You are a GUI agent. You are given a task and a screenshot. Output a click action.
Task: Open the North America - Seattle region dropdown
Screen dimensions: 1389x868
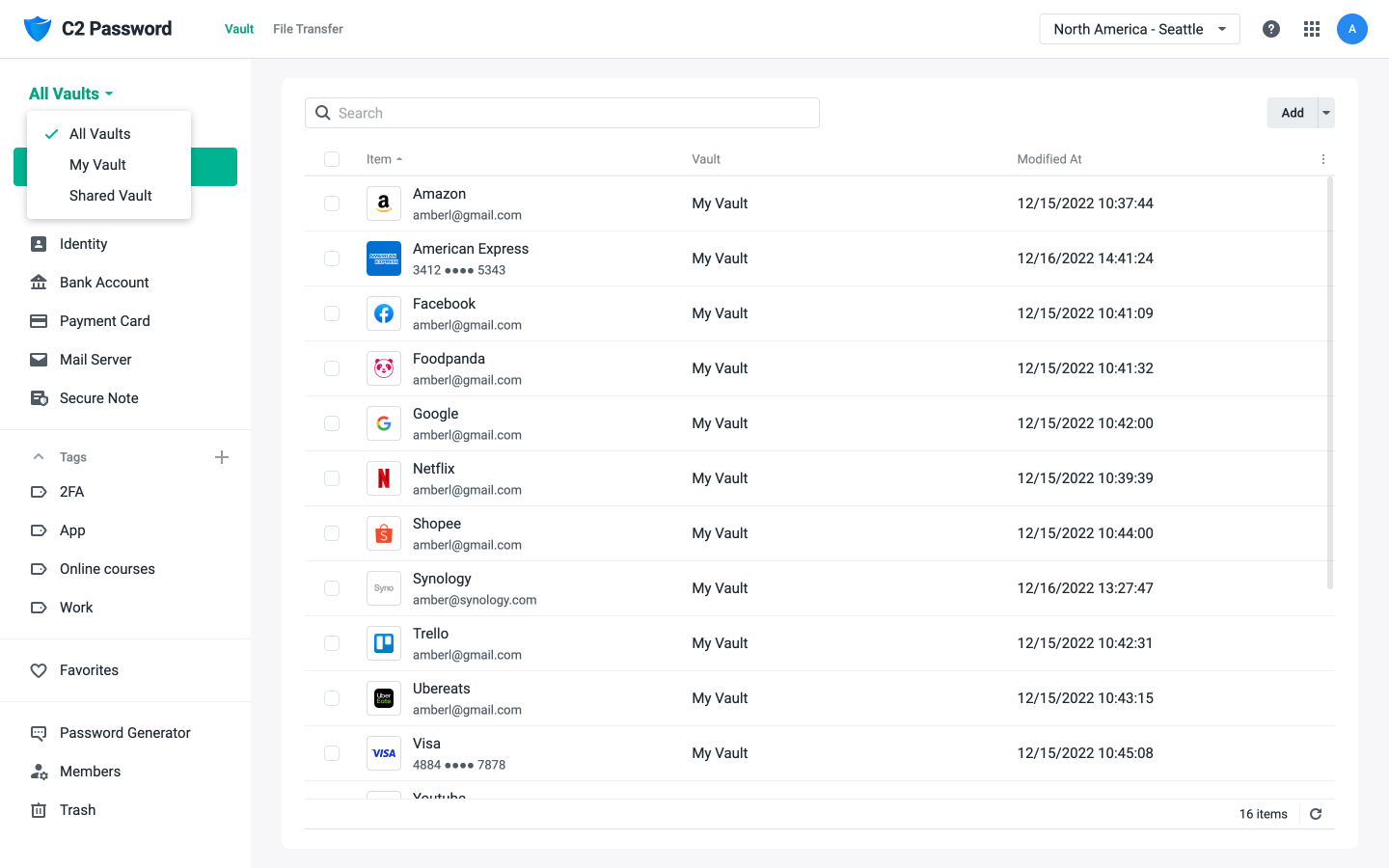(x=1138, y=29)
